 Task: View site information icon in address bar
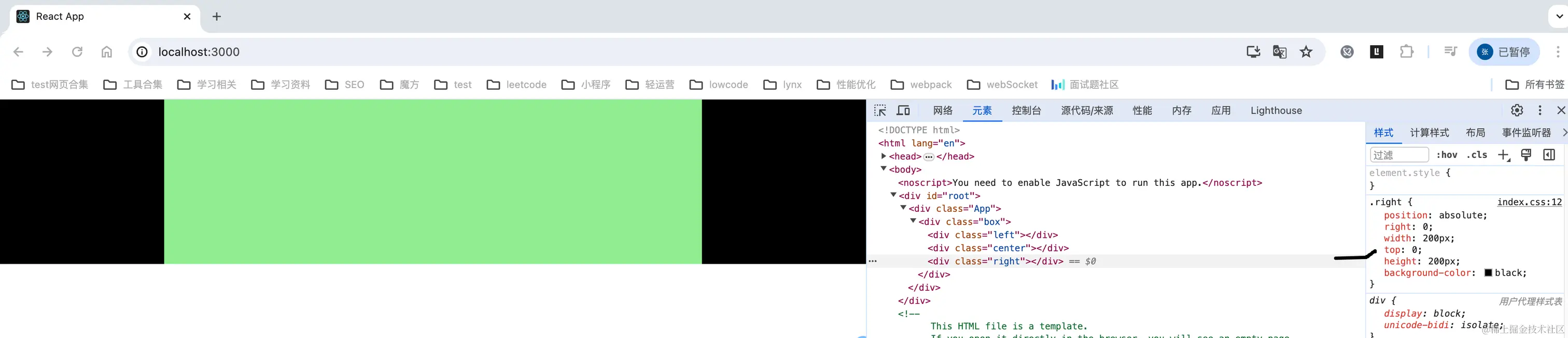pyautogui.click(x=142, y=52)
